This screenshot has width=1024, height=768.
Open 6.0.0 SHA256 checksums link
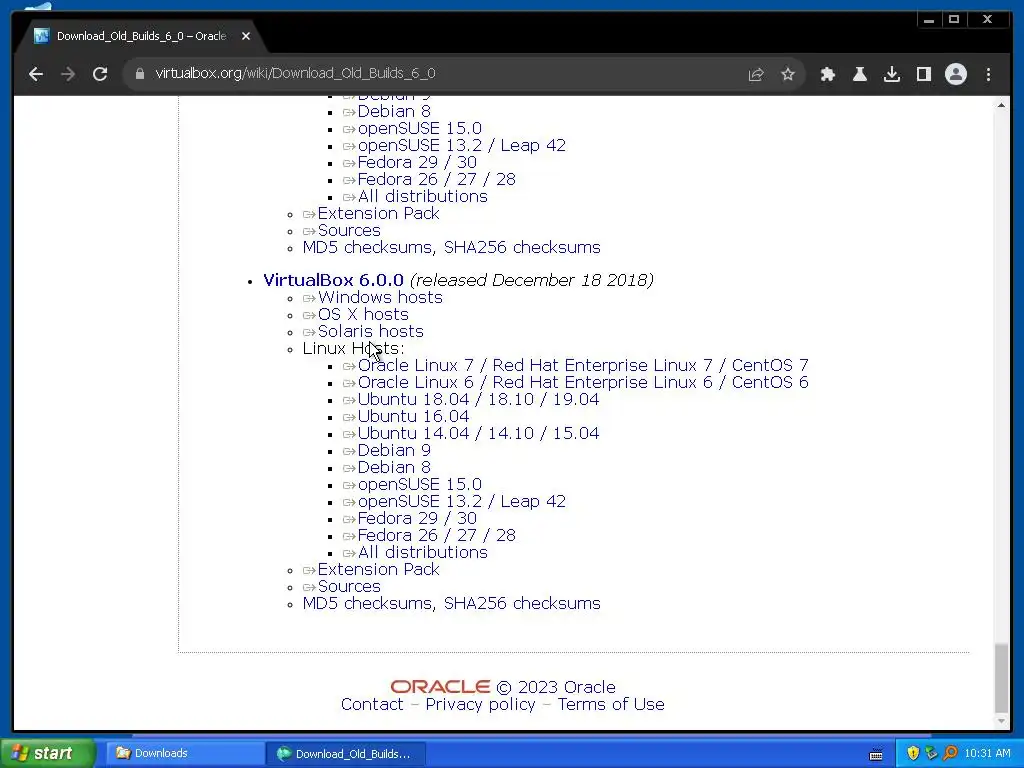click(x=522, y=603)
